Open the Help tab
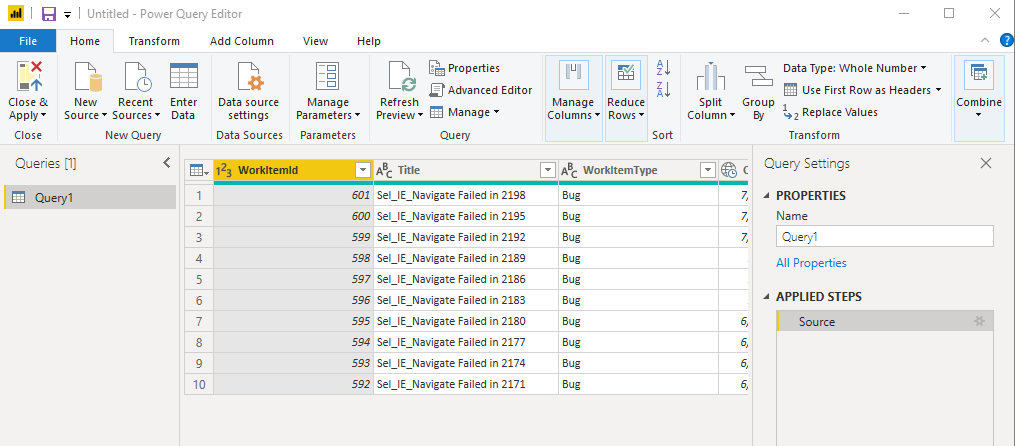 (x=368, y=41)
